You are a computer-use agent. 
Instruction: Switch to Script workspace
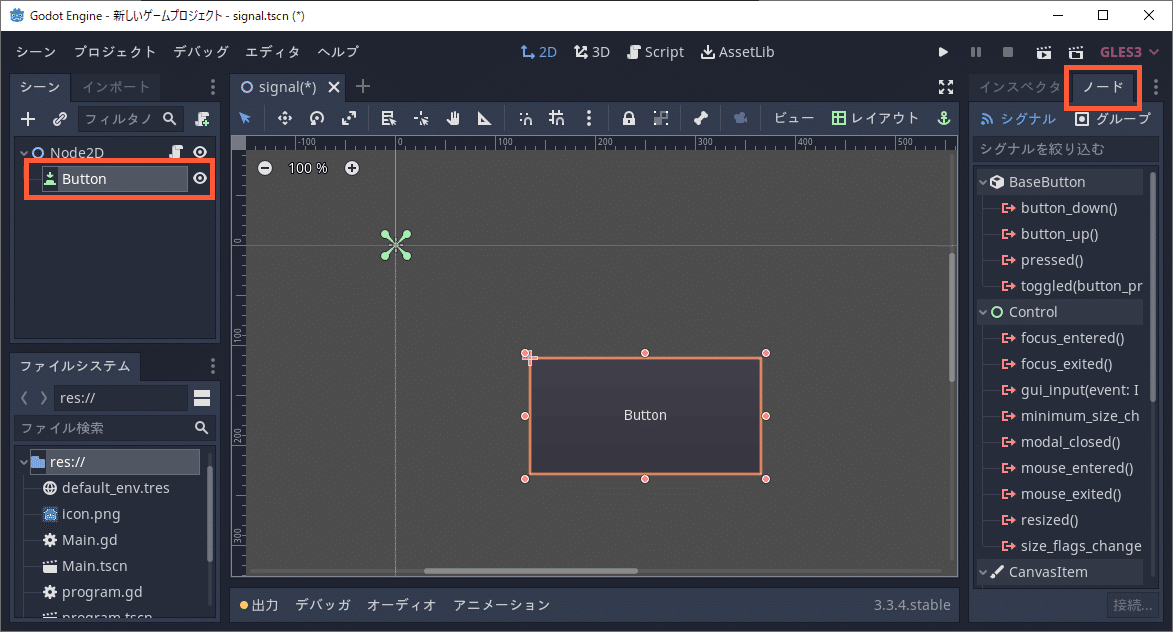(x=655, y=52)
